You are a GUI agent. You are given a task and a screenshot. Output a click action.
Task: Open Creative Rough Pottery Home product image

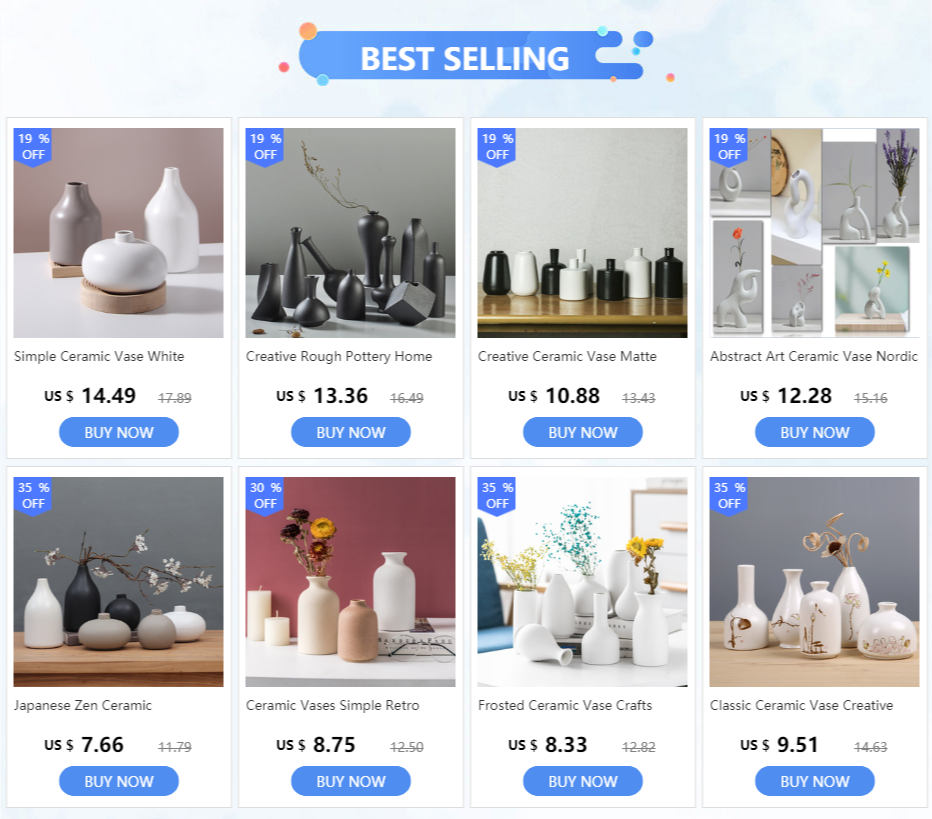tap(351, 233)
